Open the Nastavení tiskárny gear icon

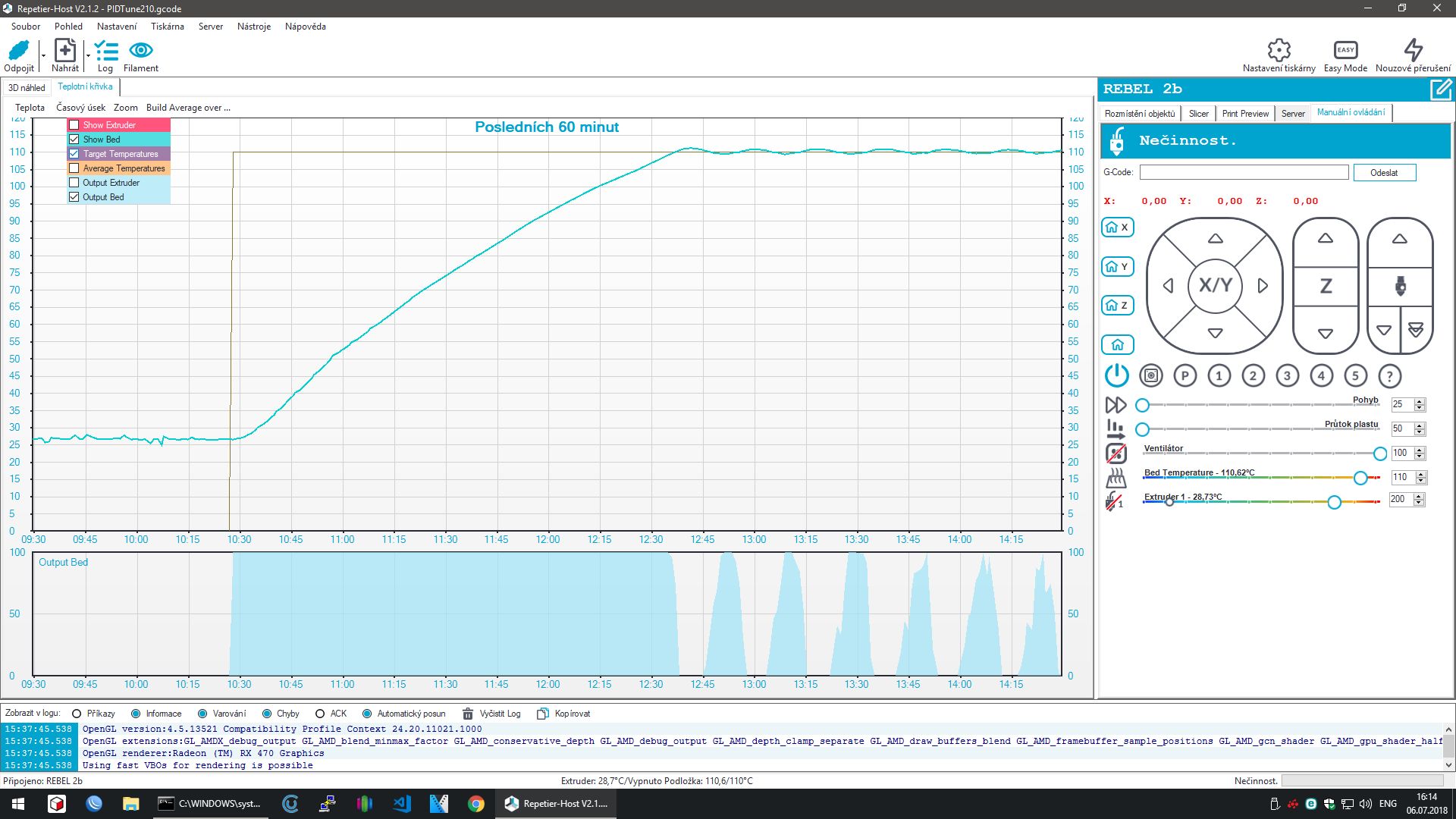pyautogui.click(x=1279, y=51)
